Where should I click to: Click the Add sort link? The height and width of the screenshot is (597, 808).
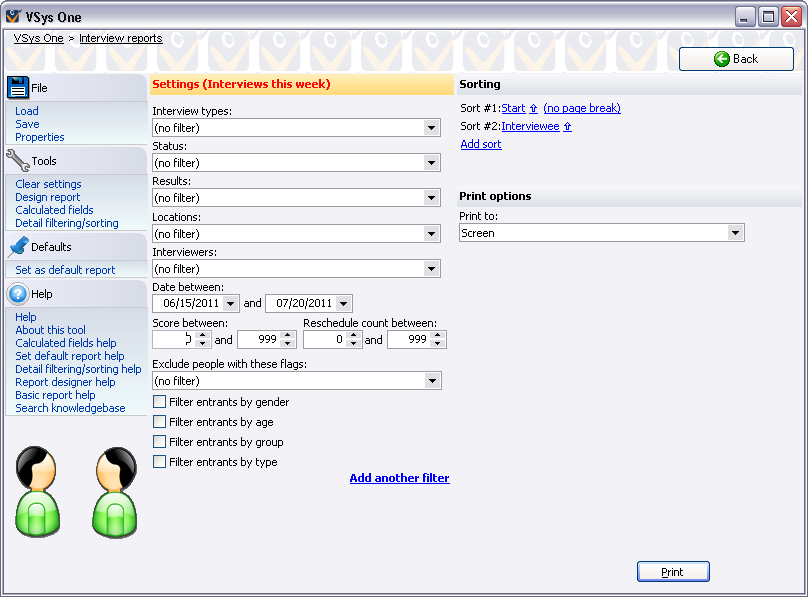pyautogui.click(x=481, y=144)
